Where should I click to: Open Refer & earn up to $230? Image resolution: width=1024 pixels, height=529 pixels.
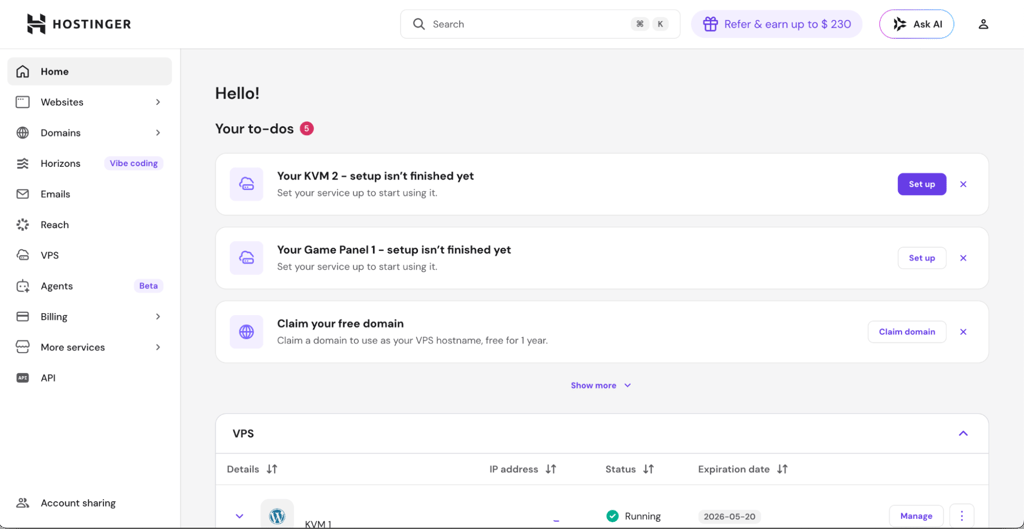click(776, 24)
